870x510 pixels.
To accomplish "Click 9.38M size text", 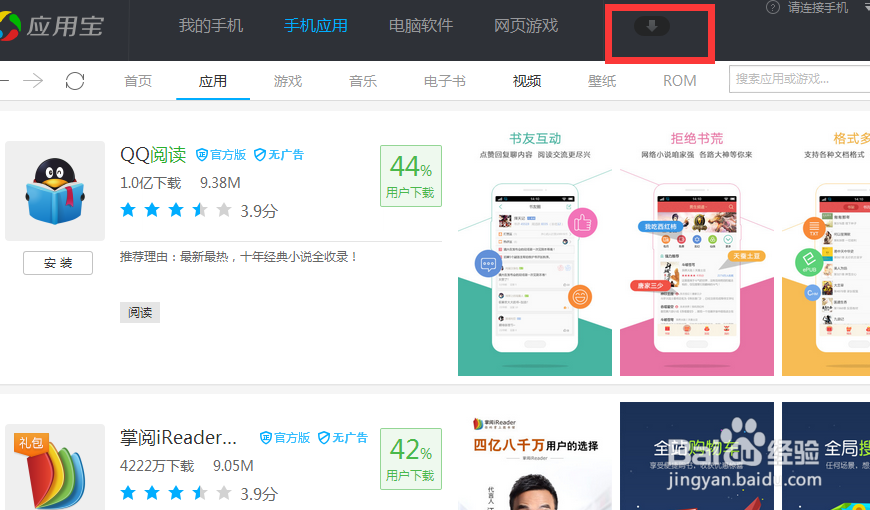I will click(x=220, y=183).
